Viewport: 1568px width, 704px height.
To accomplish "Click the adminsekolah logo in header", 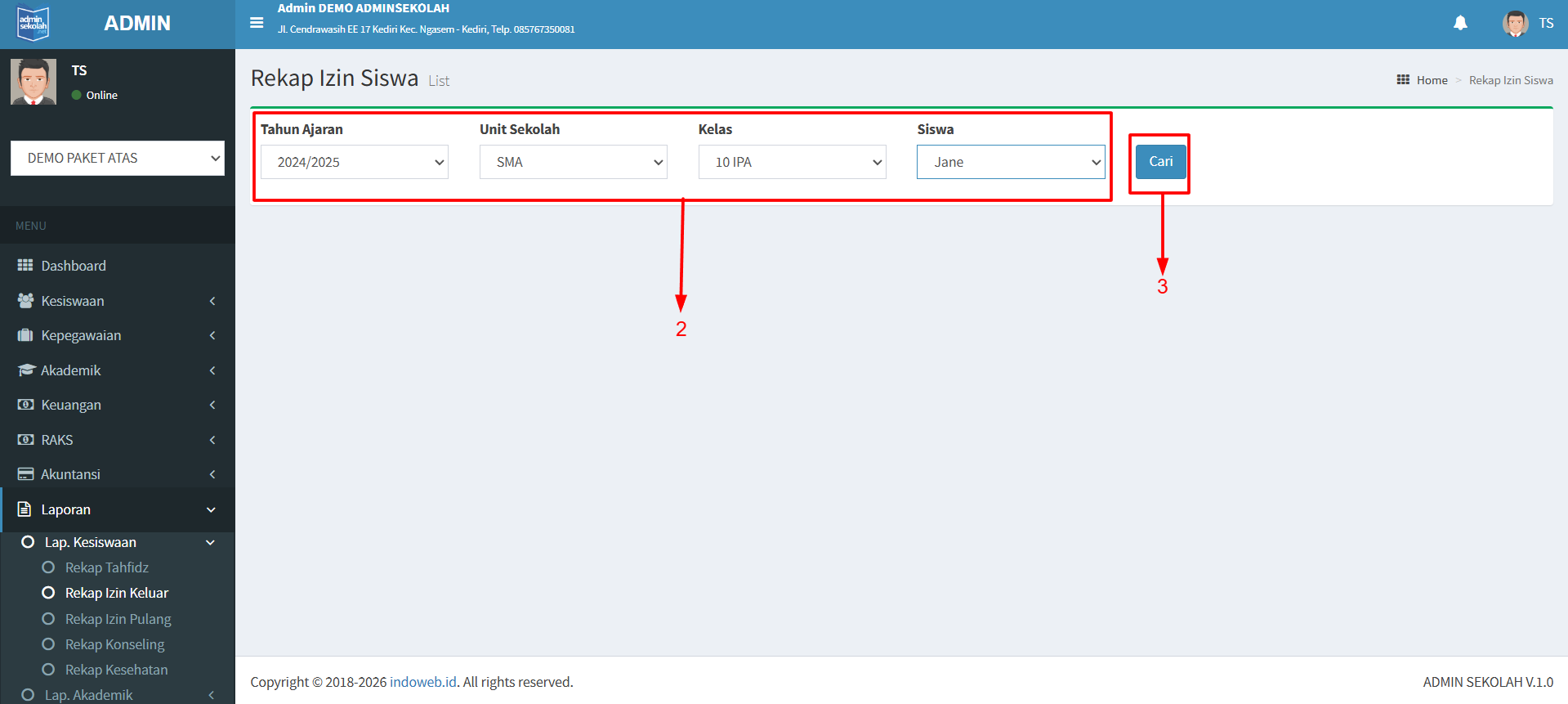I will coord(34,24).
